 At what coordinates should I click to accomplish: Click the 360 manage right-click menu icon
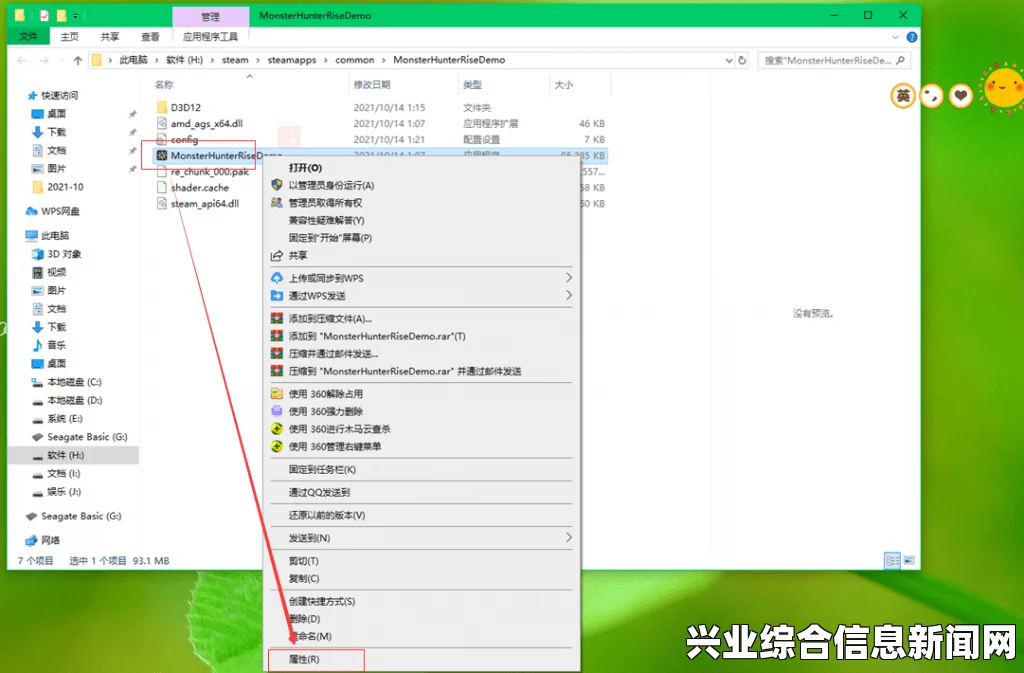(x=277, y=446)
